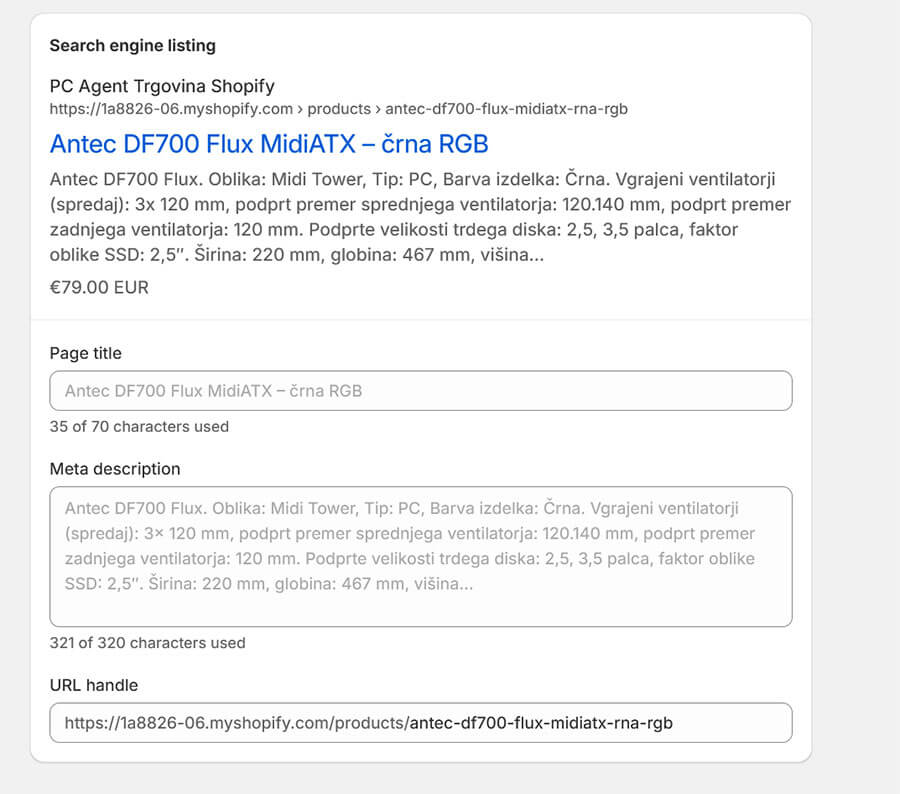900x794 pixels.
Task: Select the 'Search engine listing' heading
Action: pyautogui.click(x=132, y=45)
